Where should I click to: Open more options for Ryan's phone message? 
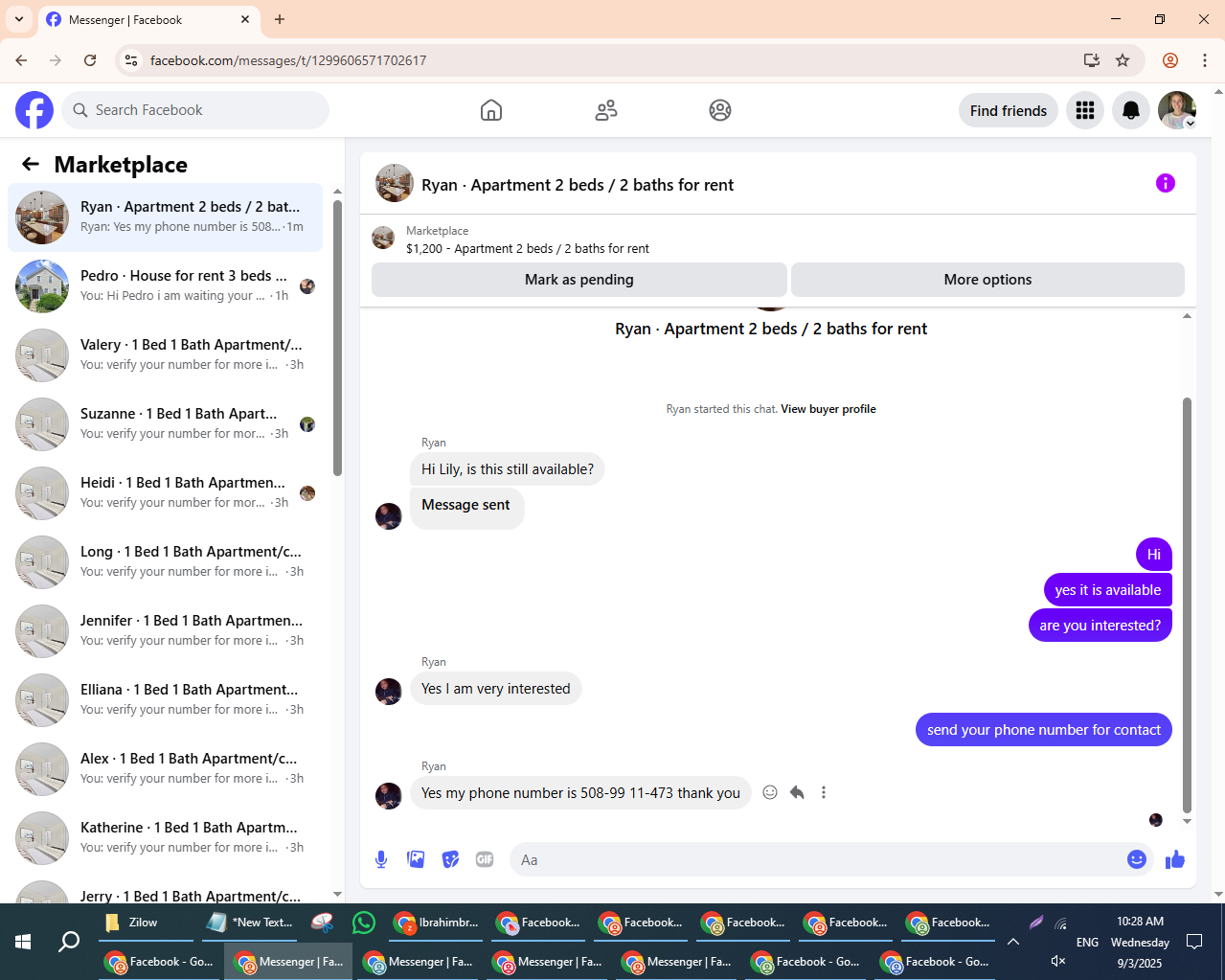click(x=824, y=792)
